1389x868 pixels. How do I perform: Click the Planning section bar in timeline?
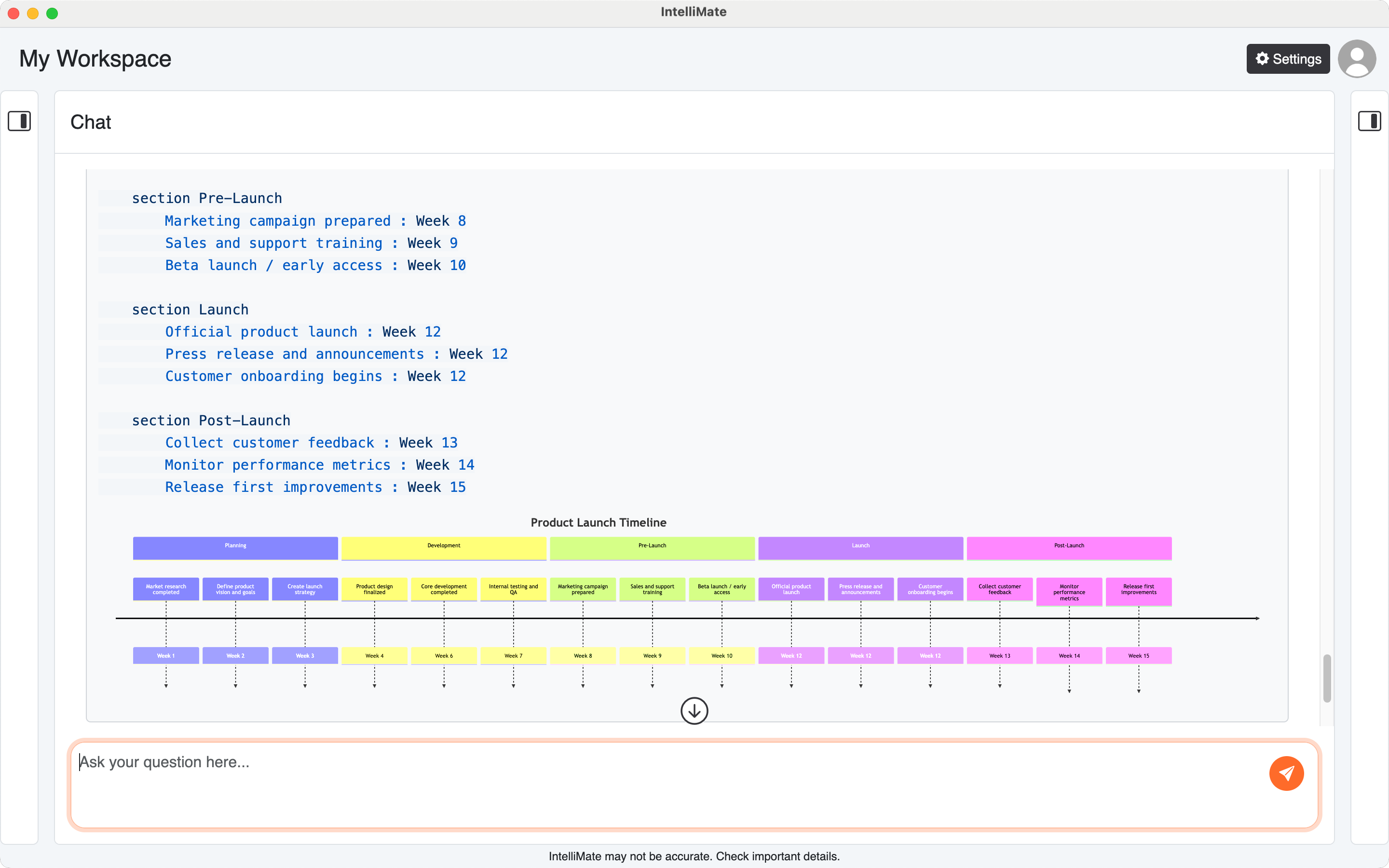coord(235,547)
